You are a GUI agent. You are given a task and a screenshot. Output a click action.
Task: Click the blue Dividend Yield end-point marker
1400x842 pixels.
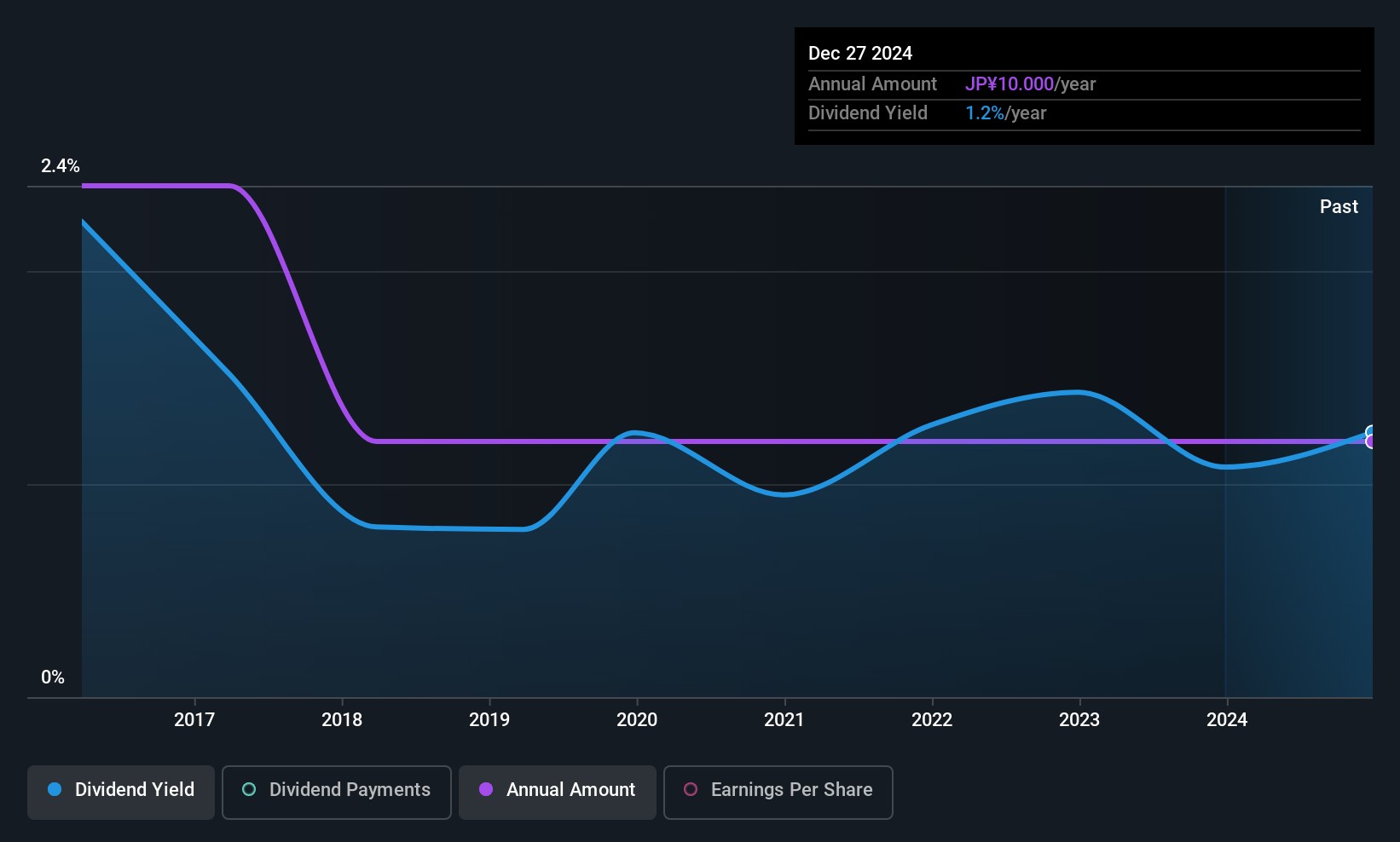pos(1371,432)
